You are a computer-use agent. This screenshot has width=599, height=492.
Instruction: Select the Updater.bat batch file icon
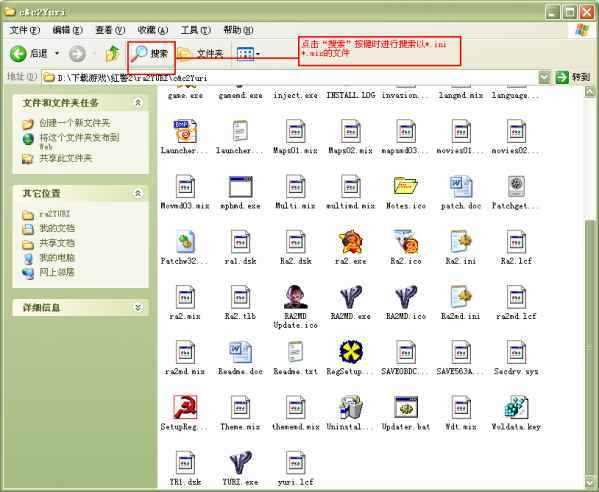point(406,407)
